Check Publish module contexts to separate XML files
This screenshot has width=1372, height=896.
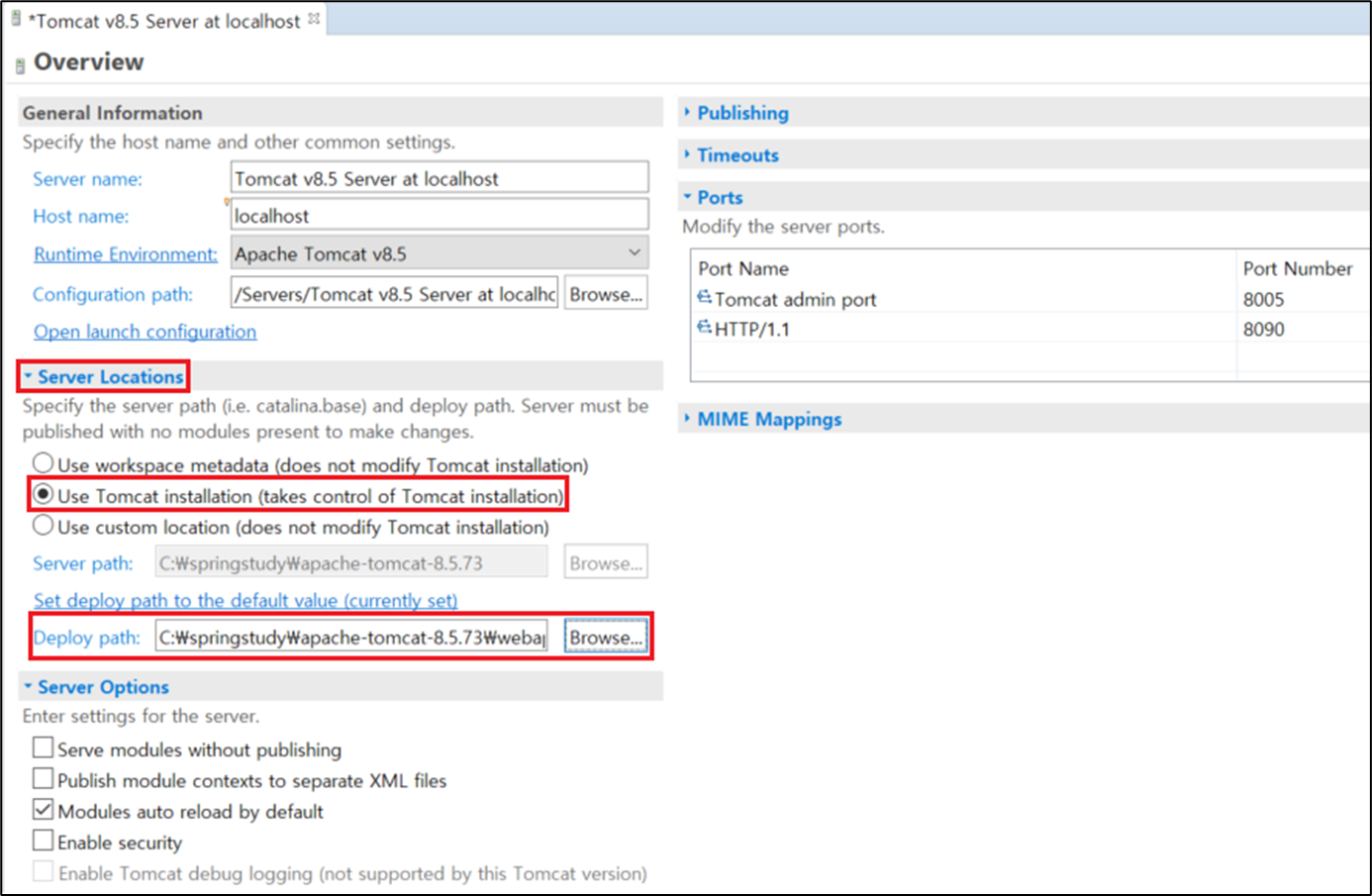point(43,778)
